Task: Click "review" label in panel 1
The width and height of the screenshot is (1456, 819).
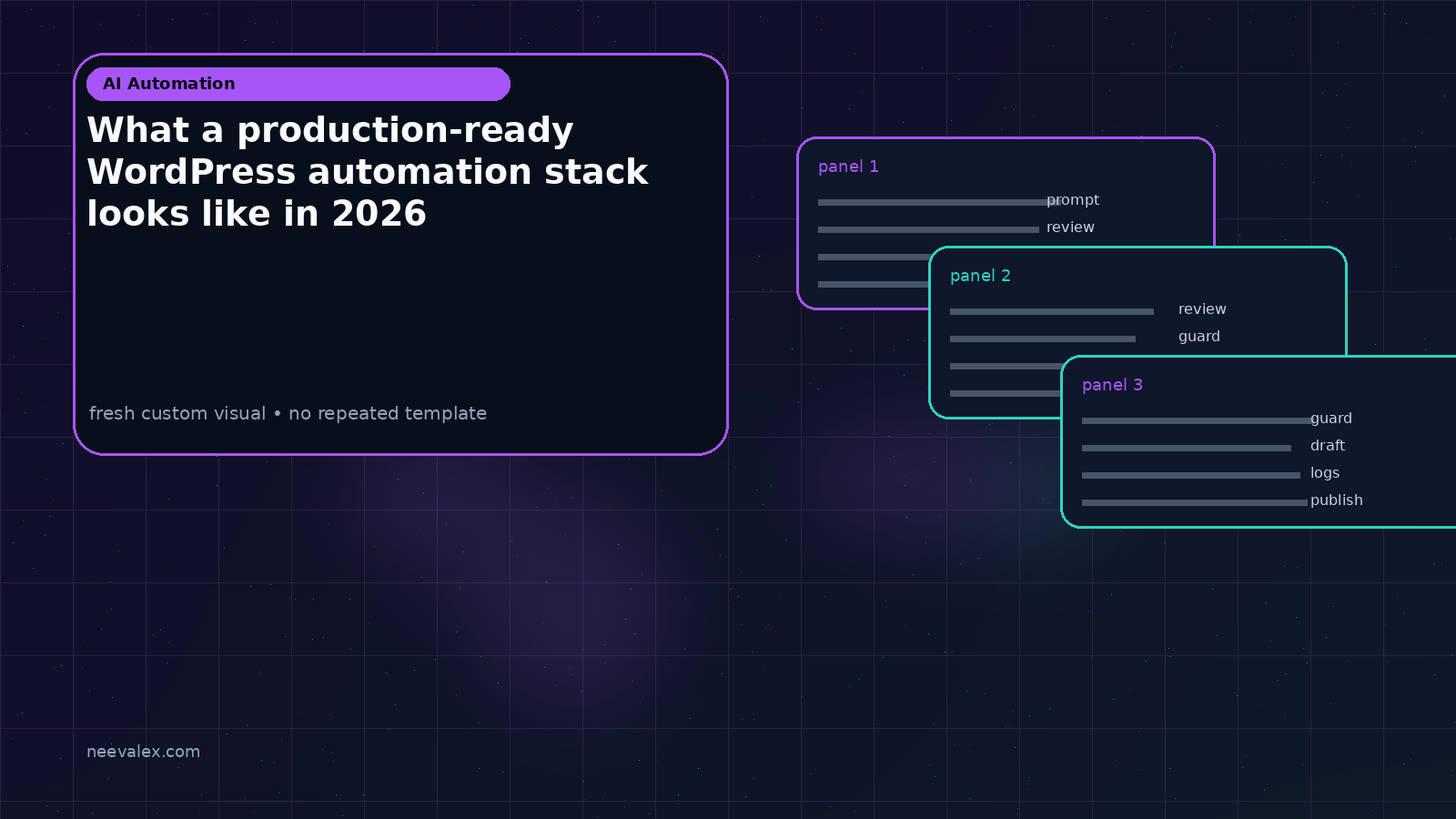Action: [x=1070, y=227]
